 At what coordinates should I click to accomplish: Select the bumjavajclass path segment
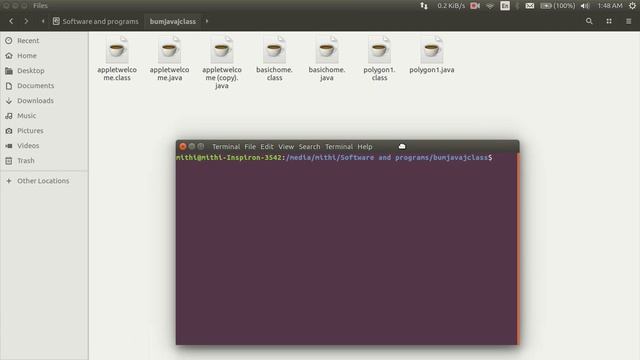click(173, 21)
